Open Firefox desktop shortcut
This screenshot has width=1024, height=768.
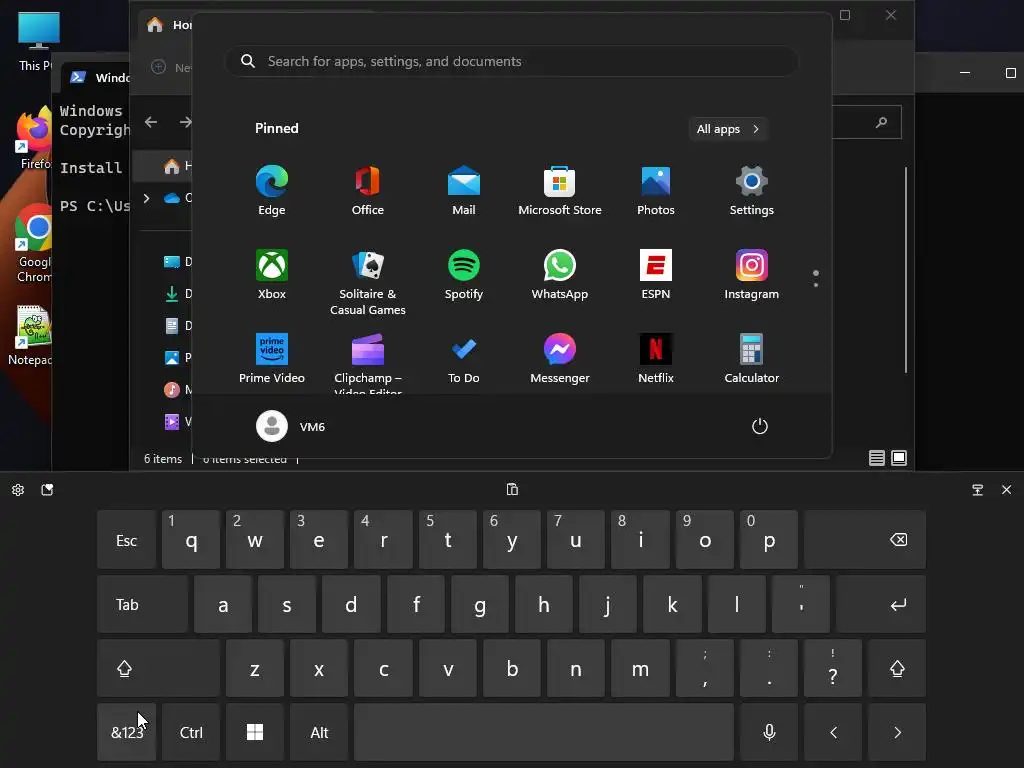pos(34,139)
